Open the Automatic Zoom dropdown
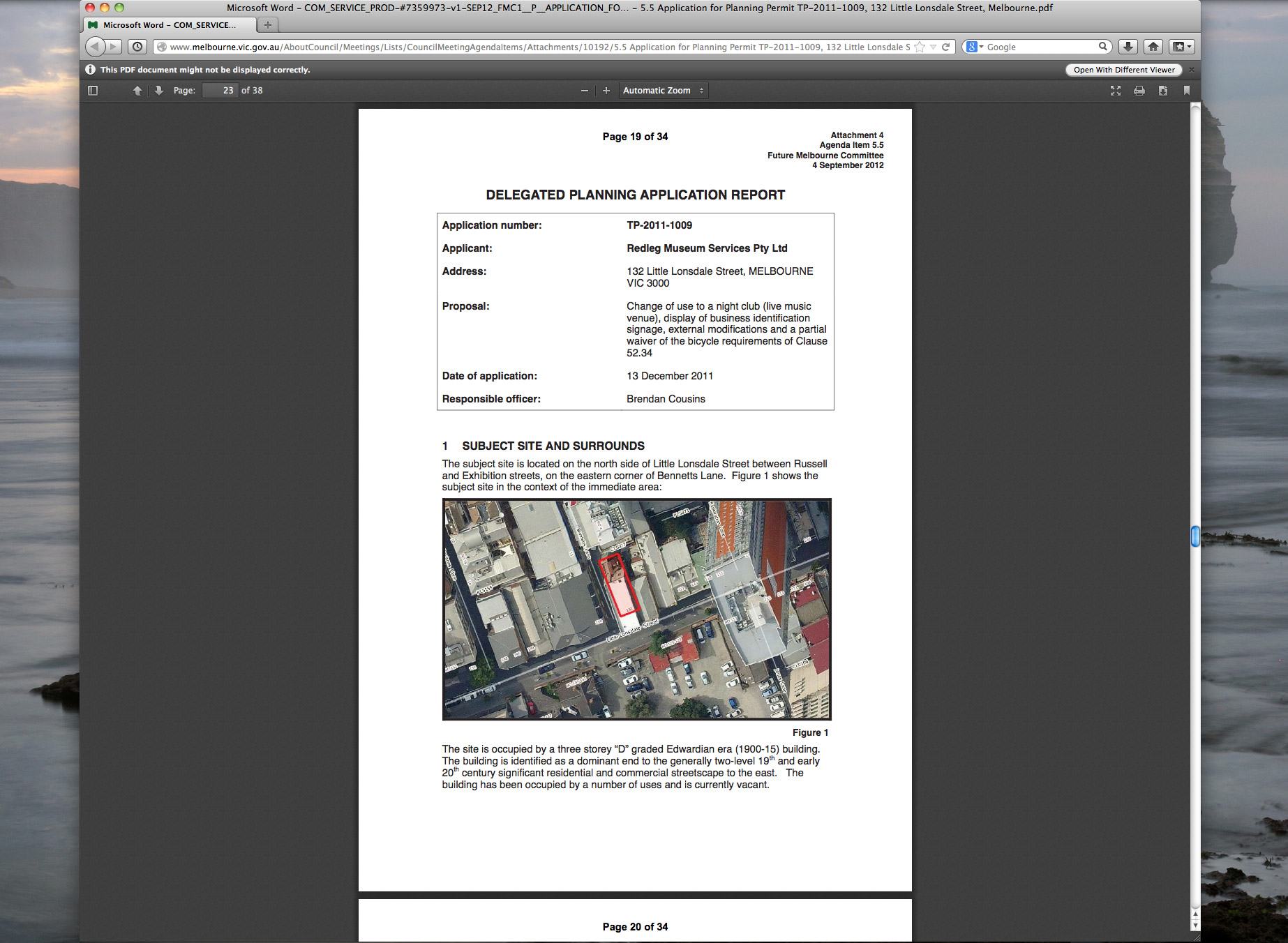Screen dimensions: 1288x943 663,91
